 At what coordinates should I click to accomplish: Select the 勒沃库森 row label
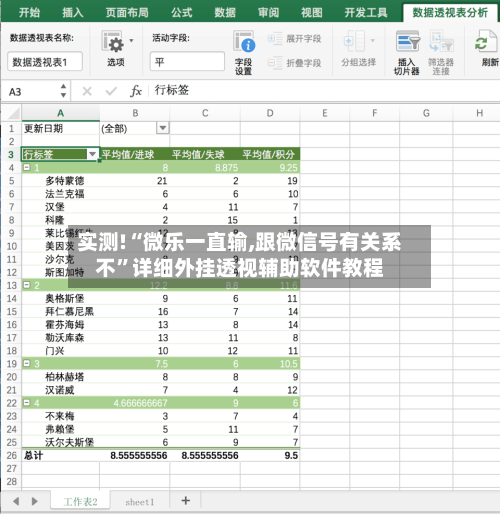click(65, 338)
